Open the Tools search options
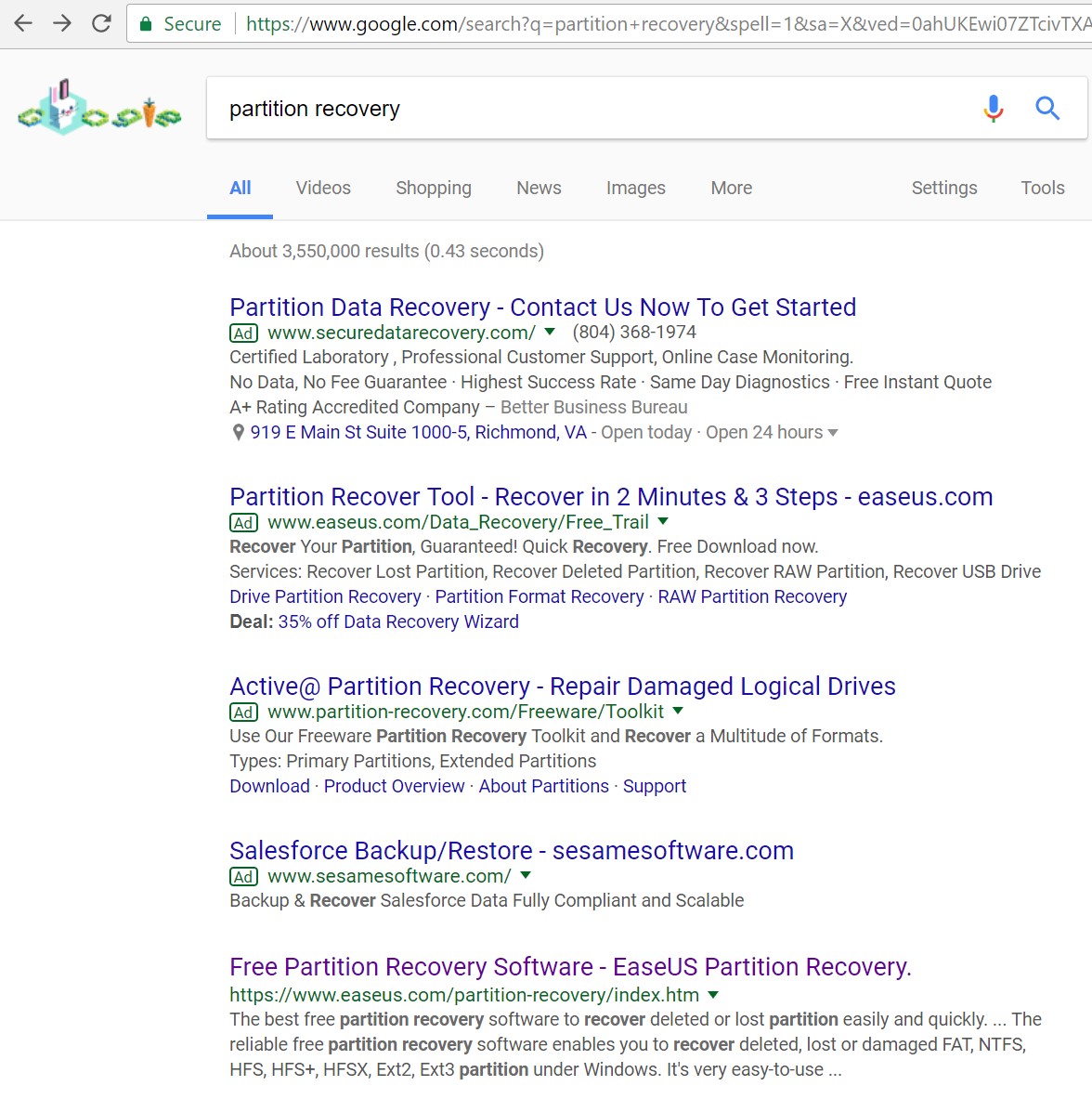1092x1112 pixels. click(x=1042, y=188)
